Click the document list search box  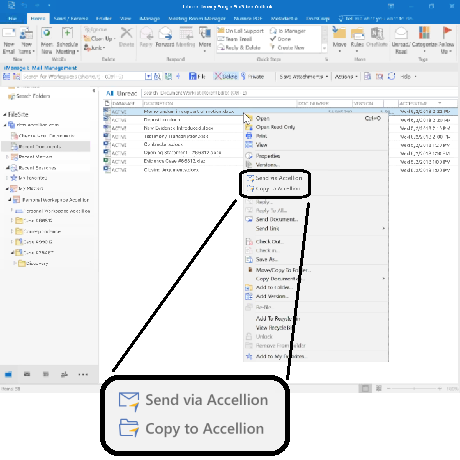click(299, 93)
